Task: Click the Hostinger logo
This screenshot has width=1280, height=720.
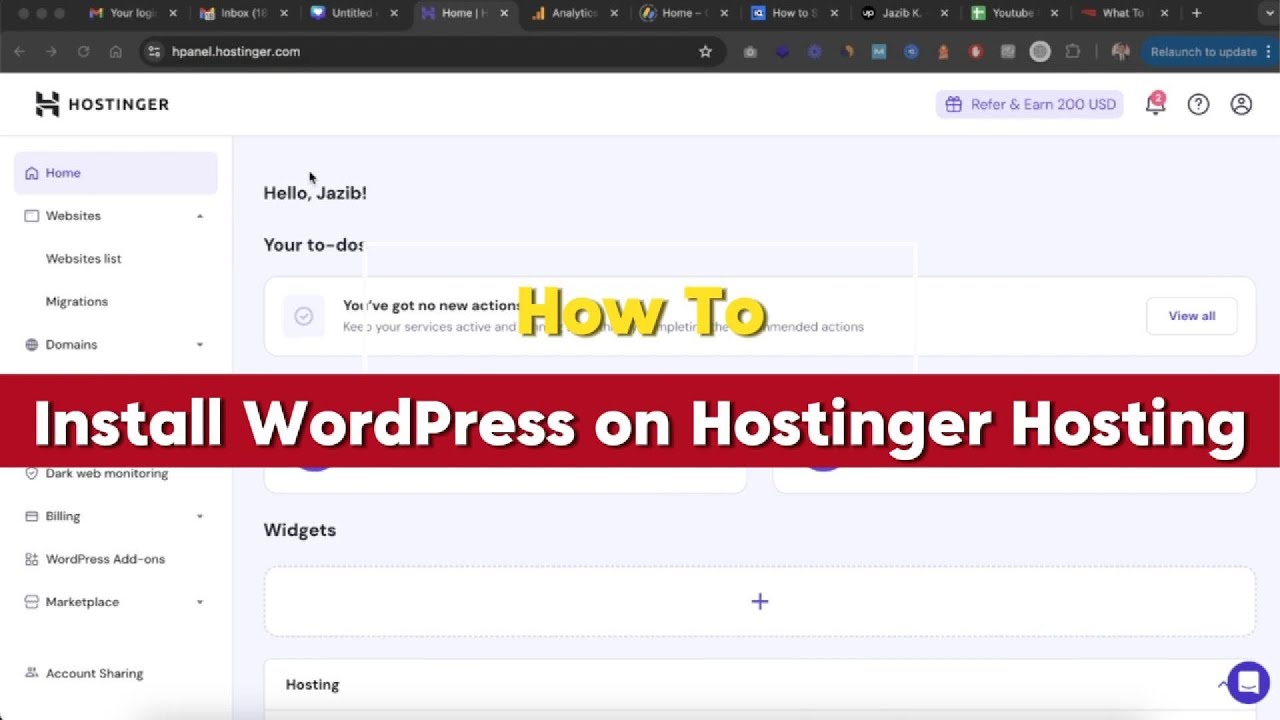Action: 102,104
